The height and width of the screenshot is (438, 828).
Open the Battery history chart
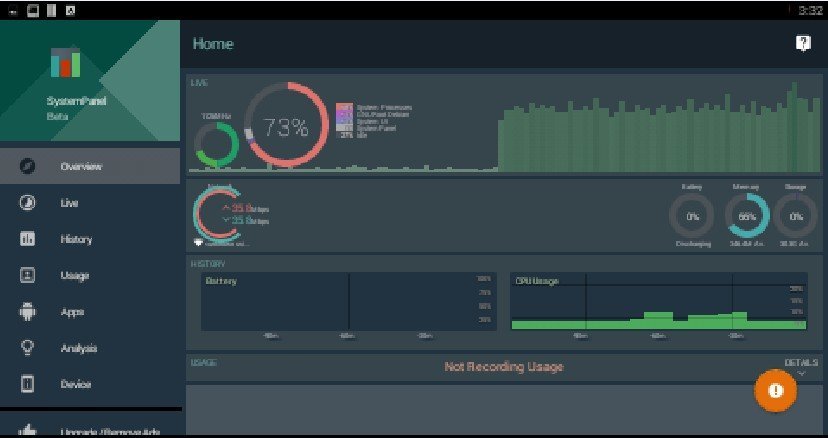coord(340,301)
